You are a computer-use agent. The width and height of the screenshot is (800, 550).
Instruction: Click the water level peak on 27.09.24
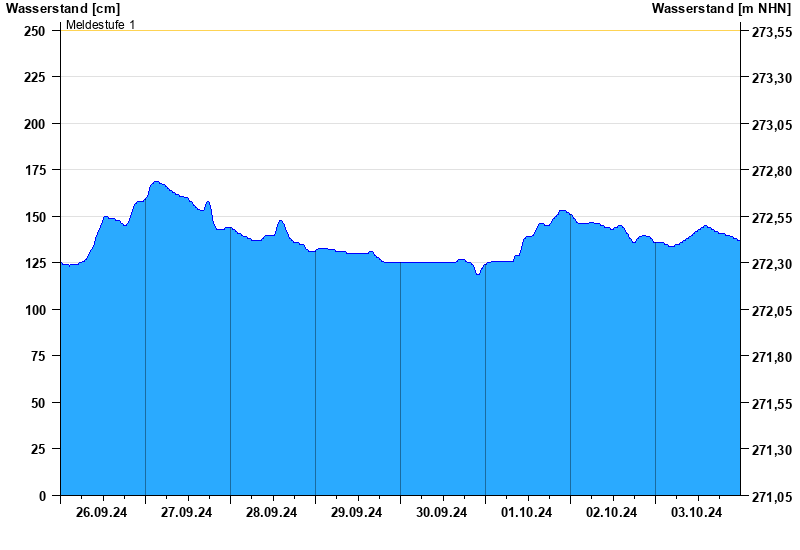(156, 182)
